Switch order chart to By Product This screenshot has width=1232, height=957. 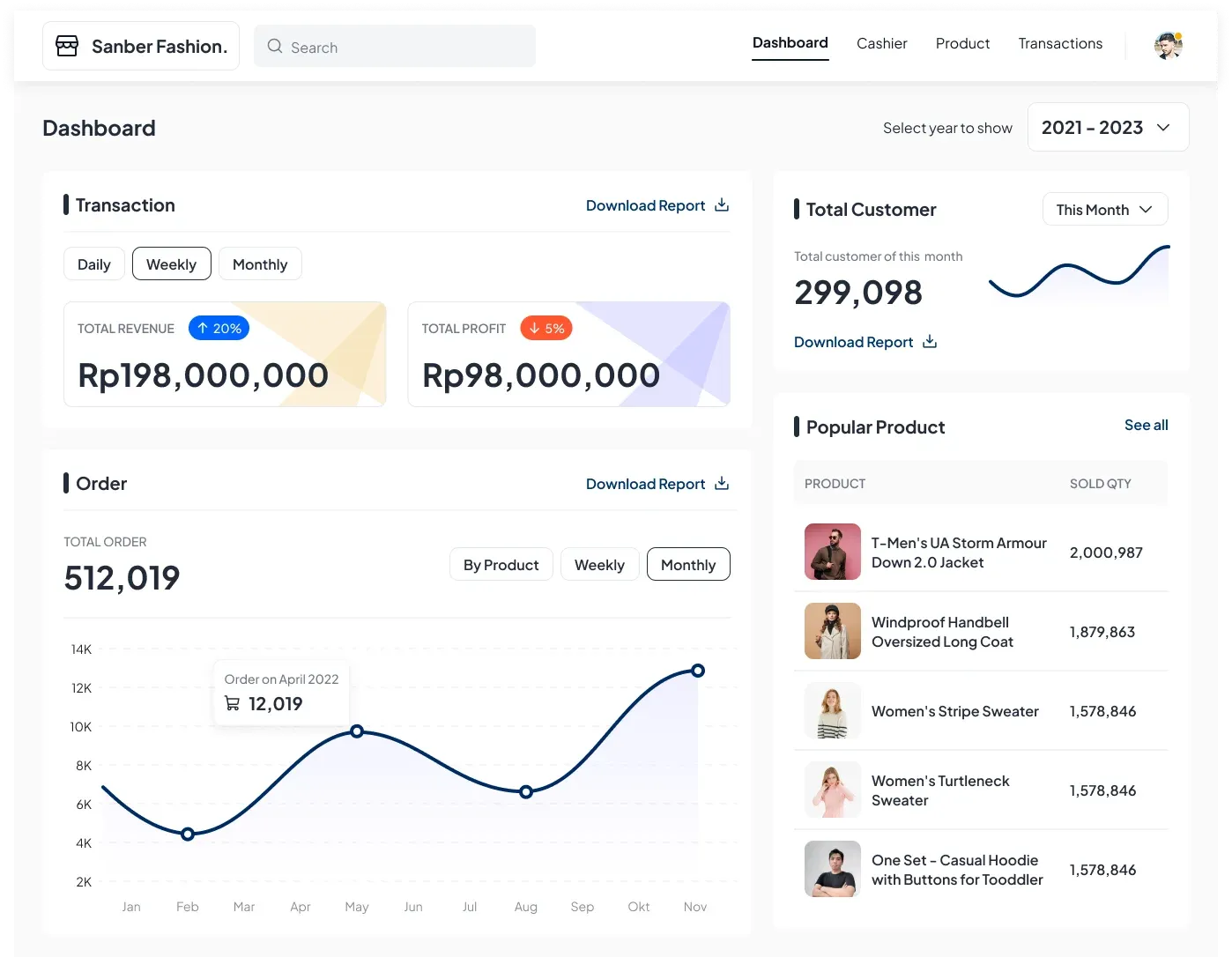(501, 565)
